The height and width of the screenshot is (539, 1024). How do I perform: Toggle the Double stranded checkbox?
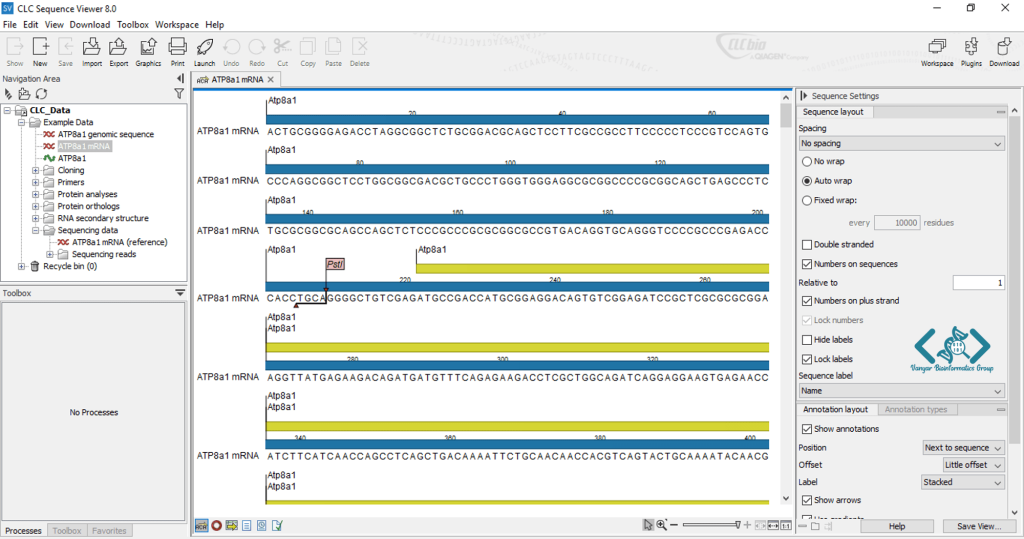pos(807,244)
